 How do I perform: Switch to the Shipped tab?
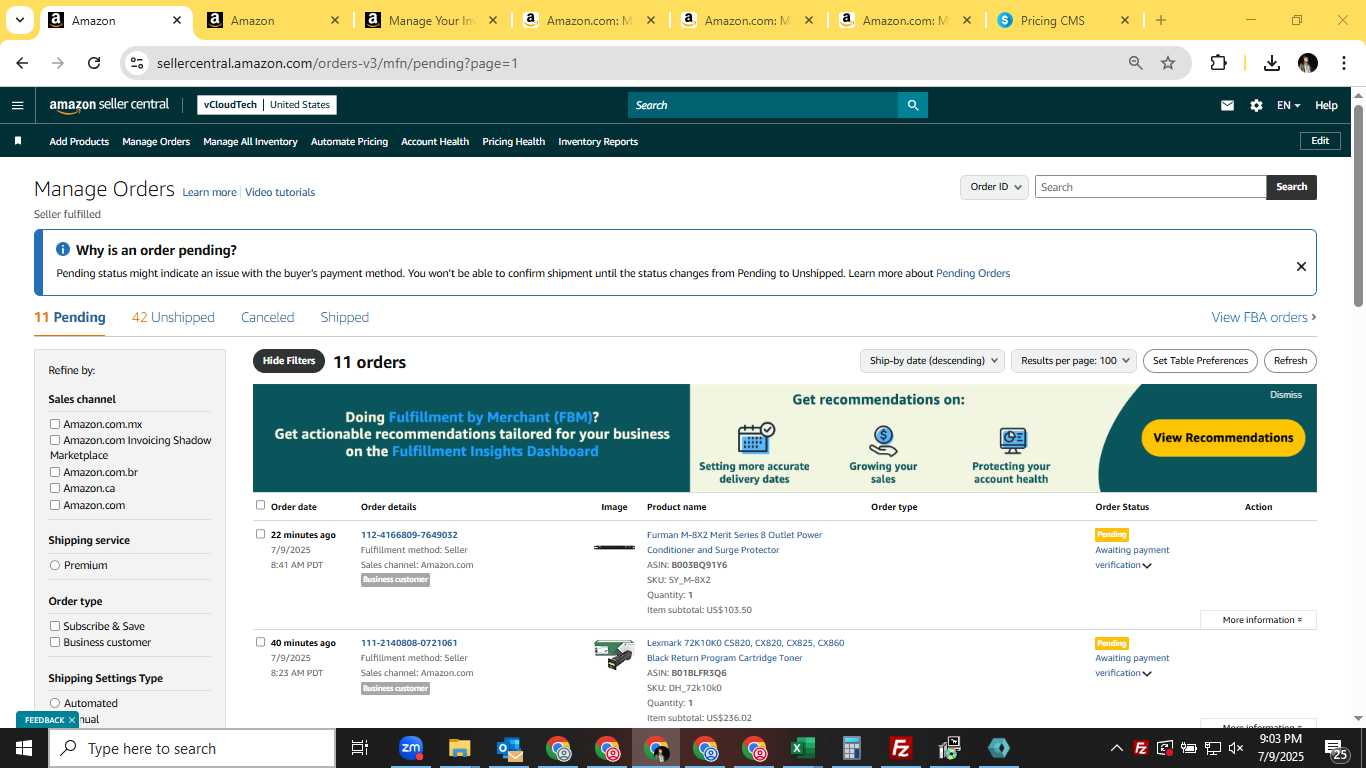[344, 317]
